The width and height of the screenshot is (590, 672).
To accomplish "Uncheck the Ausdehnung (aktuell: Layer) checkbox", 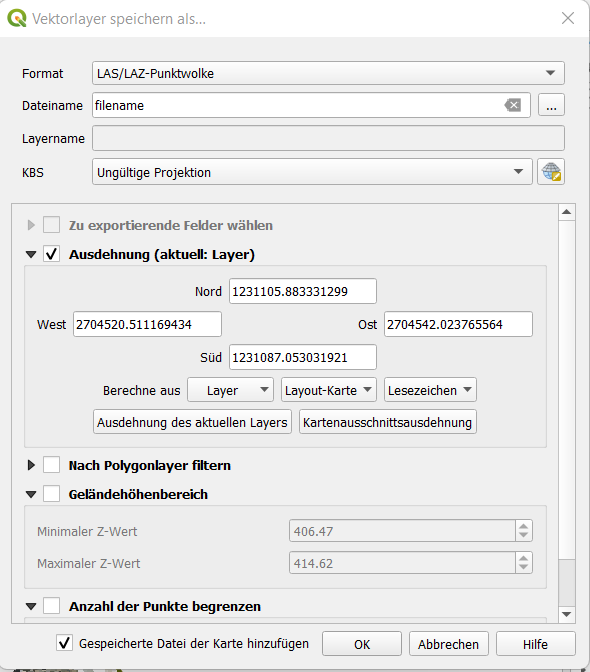I will point(51,254).
